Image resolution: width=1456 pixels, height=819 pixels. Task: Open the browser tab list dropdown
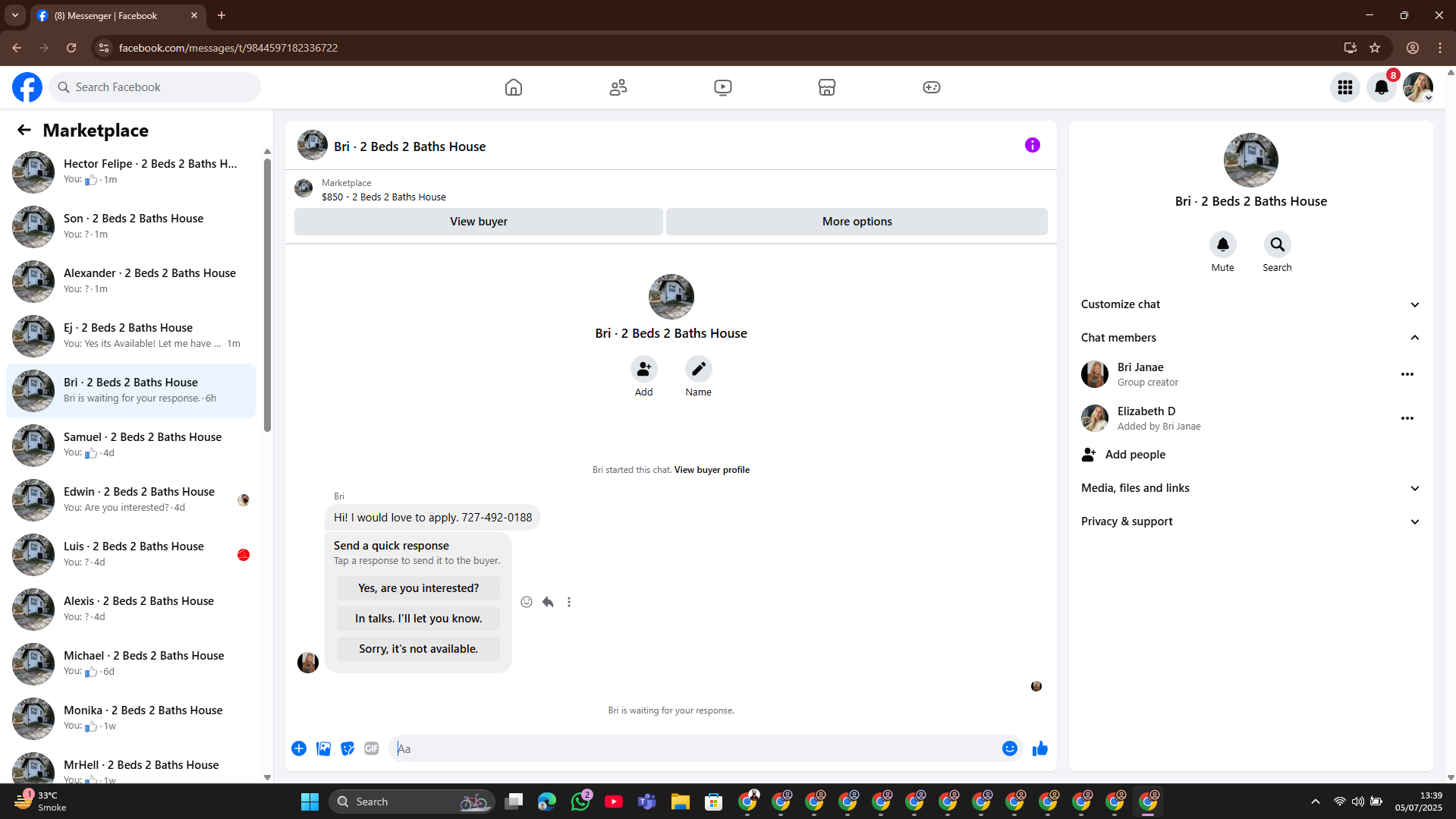tap(14, 15)
